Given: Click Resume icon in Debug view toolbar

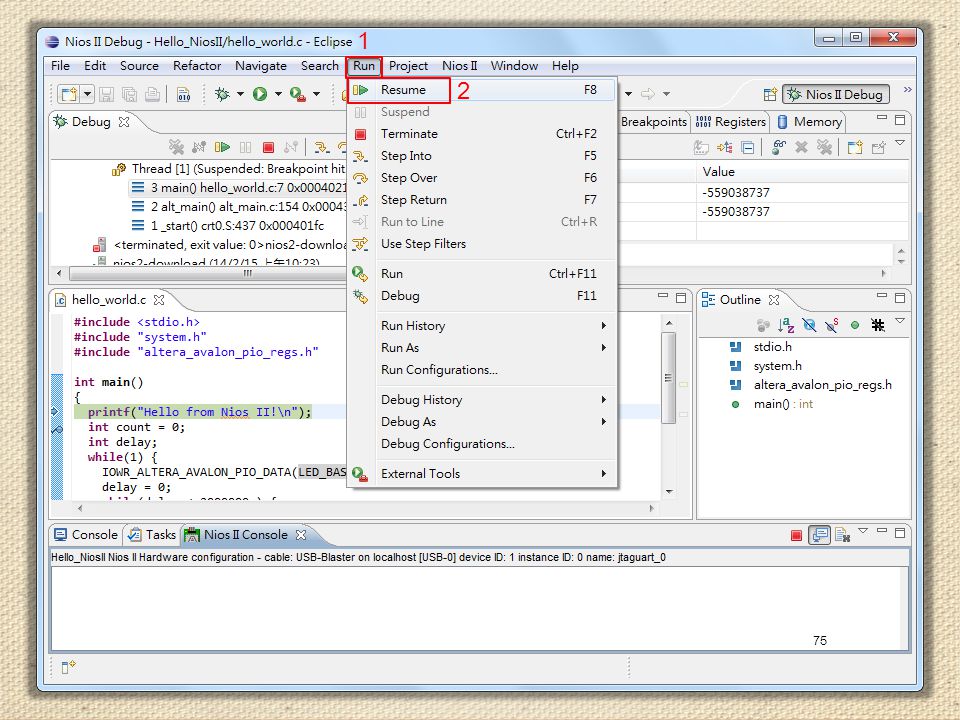Looking at the screenshot, I should pyautogui.click(x=222, y=147).
